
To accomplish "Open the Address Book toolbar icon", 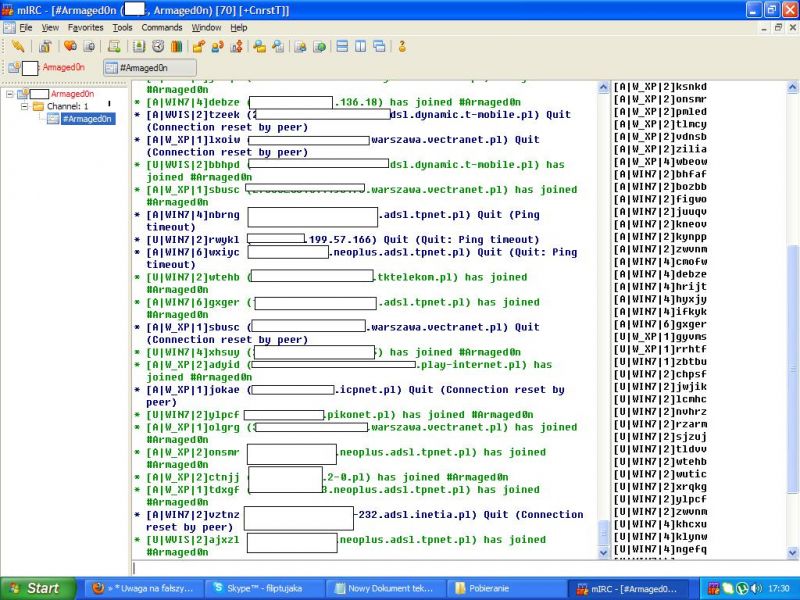I will click(x=139, y=47).
